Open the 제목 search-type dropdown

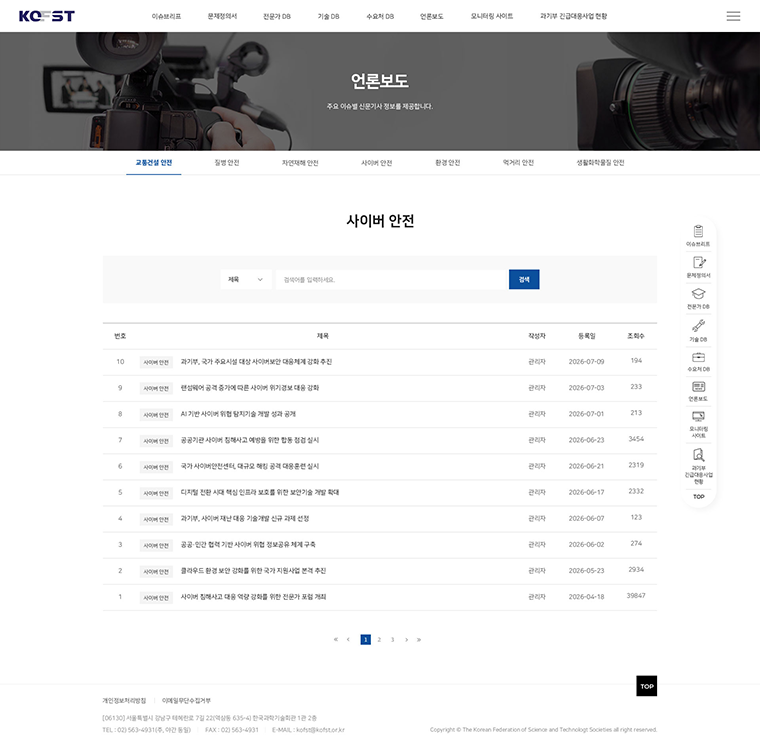(x=246, y=279)
